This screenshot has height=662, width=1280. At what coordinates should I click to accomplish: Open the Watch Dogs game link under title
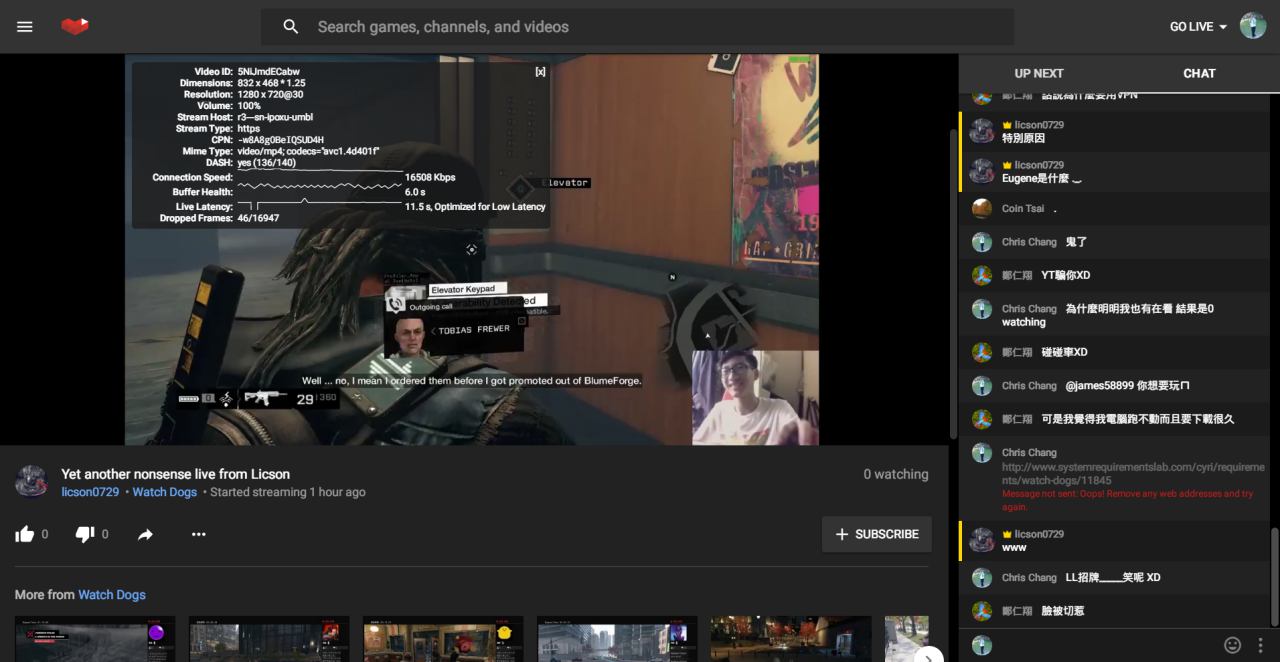(x=164, y=492)
